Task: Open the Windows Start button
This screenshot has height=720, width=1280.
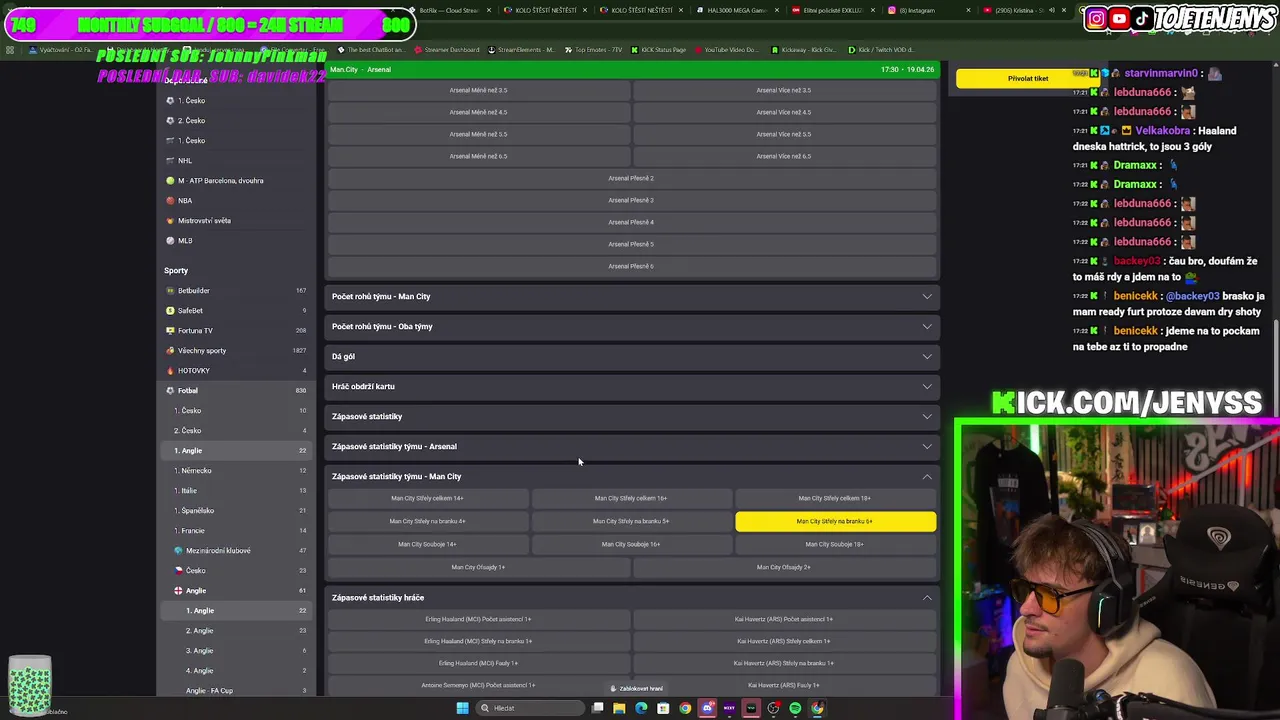Action: (x=462, y=708)
